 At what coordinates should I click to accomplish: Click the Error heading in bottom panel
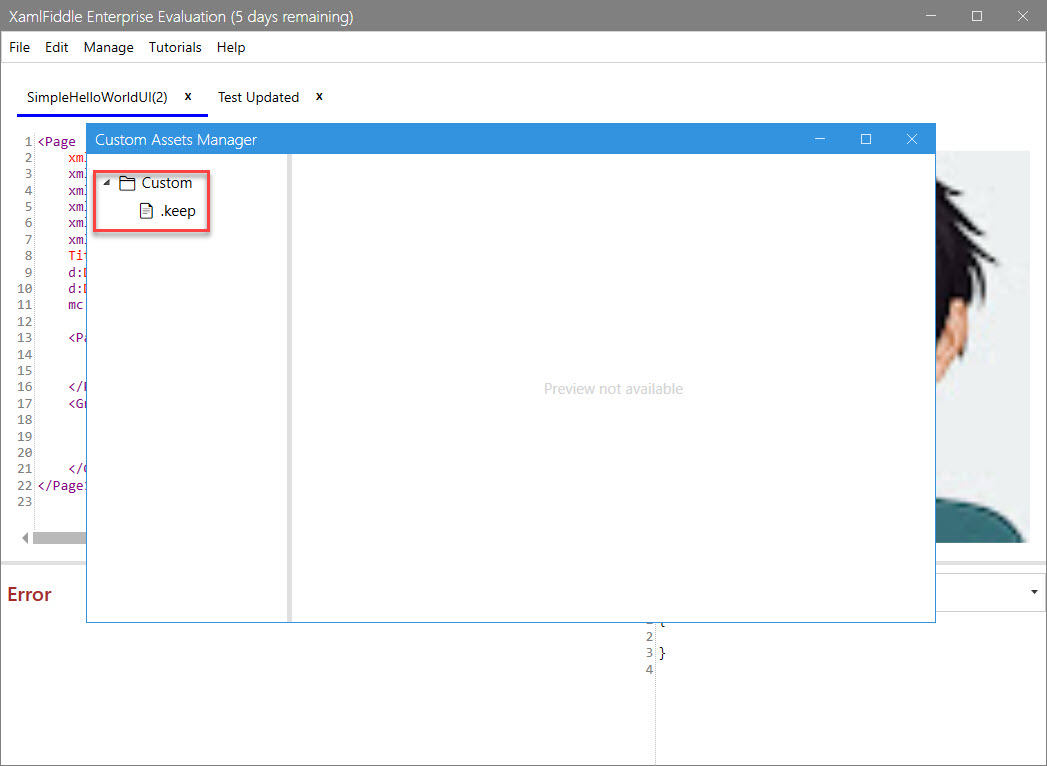29,594
